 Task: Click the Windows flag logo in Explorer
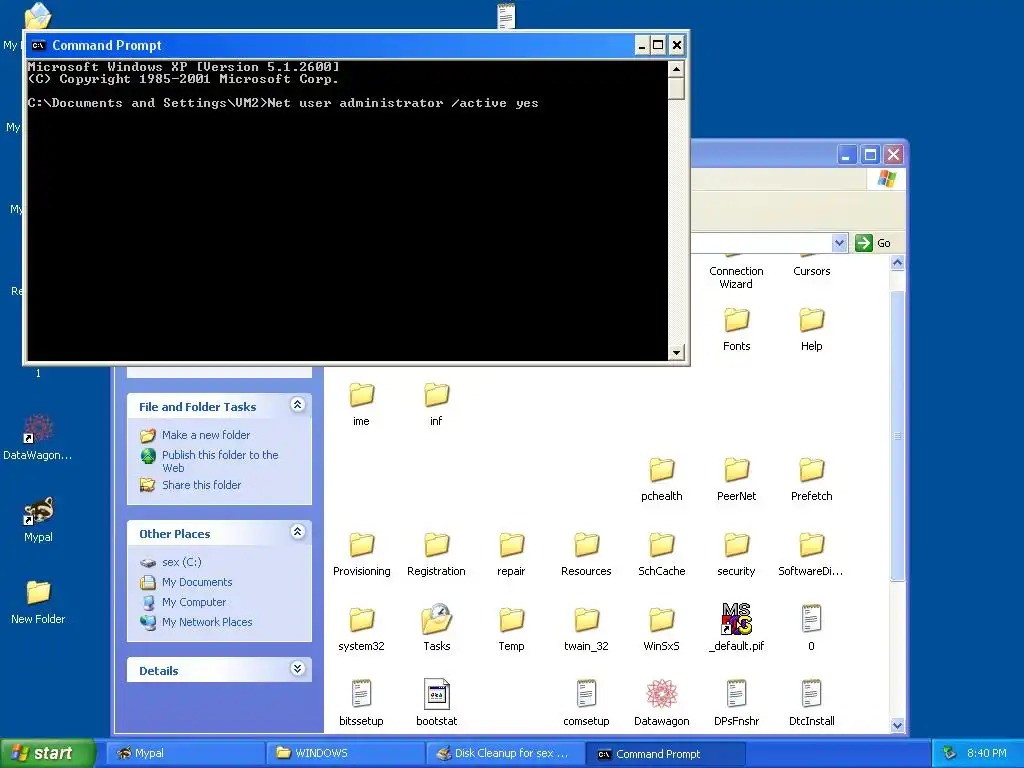click(x=887, y=178)
